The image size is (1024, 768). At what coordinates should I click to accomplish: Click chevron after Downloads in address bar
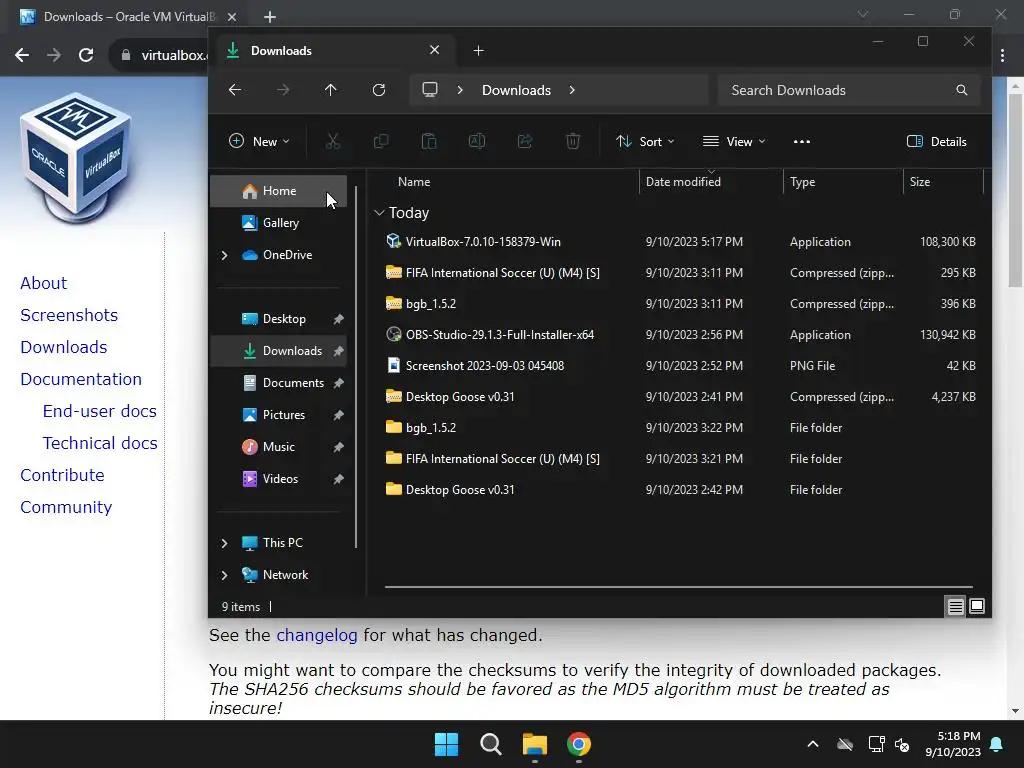coord(572,90)
